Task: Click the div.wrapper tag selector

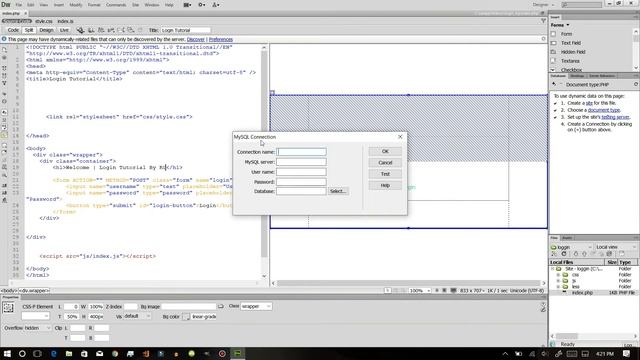Action: (x=34, y=291)
